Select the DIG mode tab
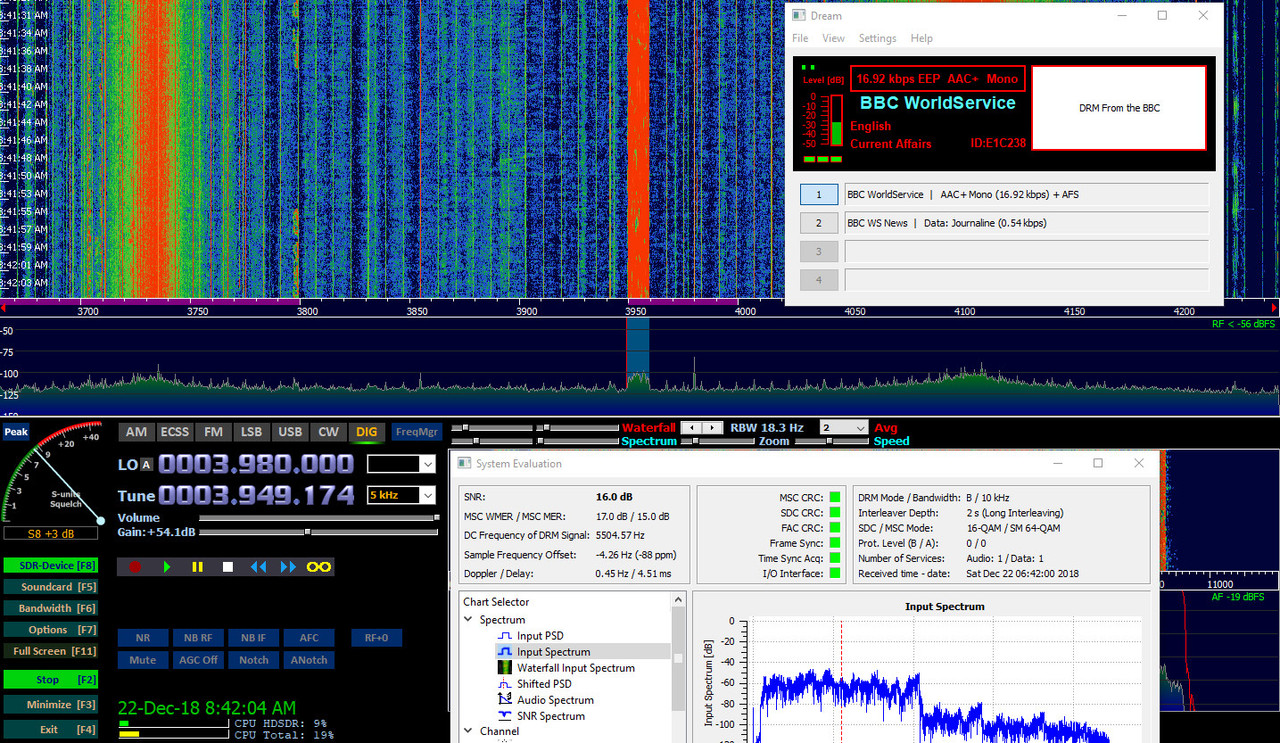The image size is (1280, 743). click(x=367, y=432)
